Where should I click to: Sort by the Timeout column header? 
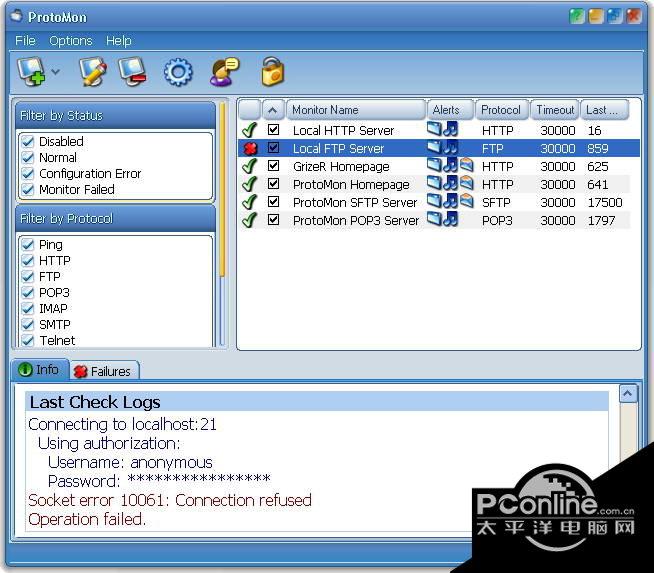554,110
